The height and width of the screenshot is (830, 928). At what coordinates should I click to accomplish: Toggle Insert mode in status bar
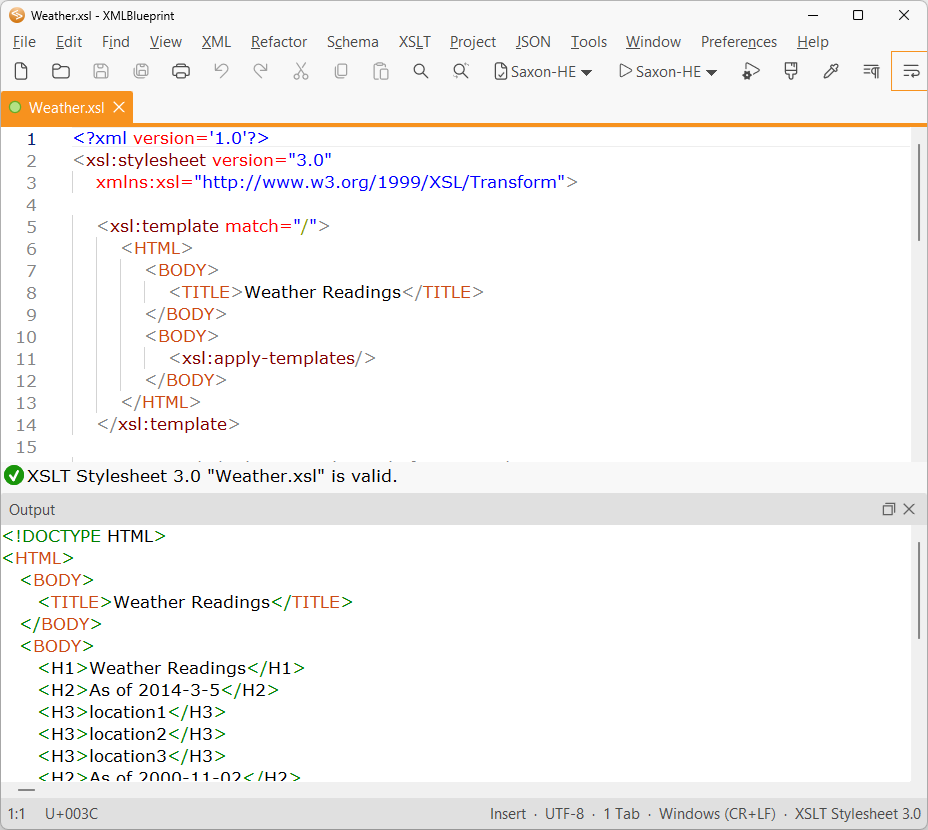[x=508, y=813]
